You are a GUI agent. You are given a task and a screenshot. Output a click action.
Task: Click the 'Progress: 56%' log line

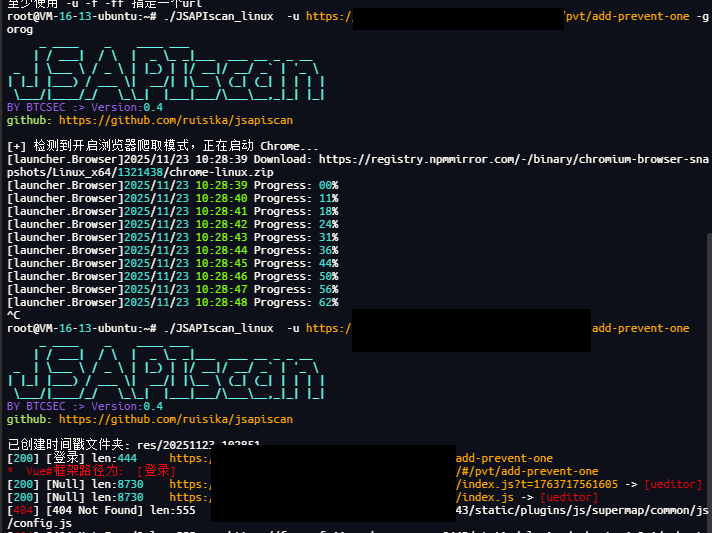(x=173, y=290)
